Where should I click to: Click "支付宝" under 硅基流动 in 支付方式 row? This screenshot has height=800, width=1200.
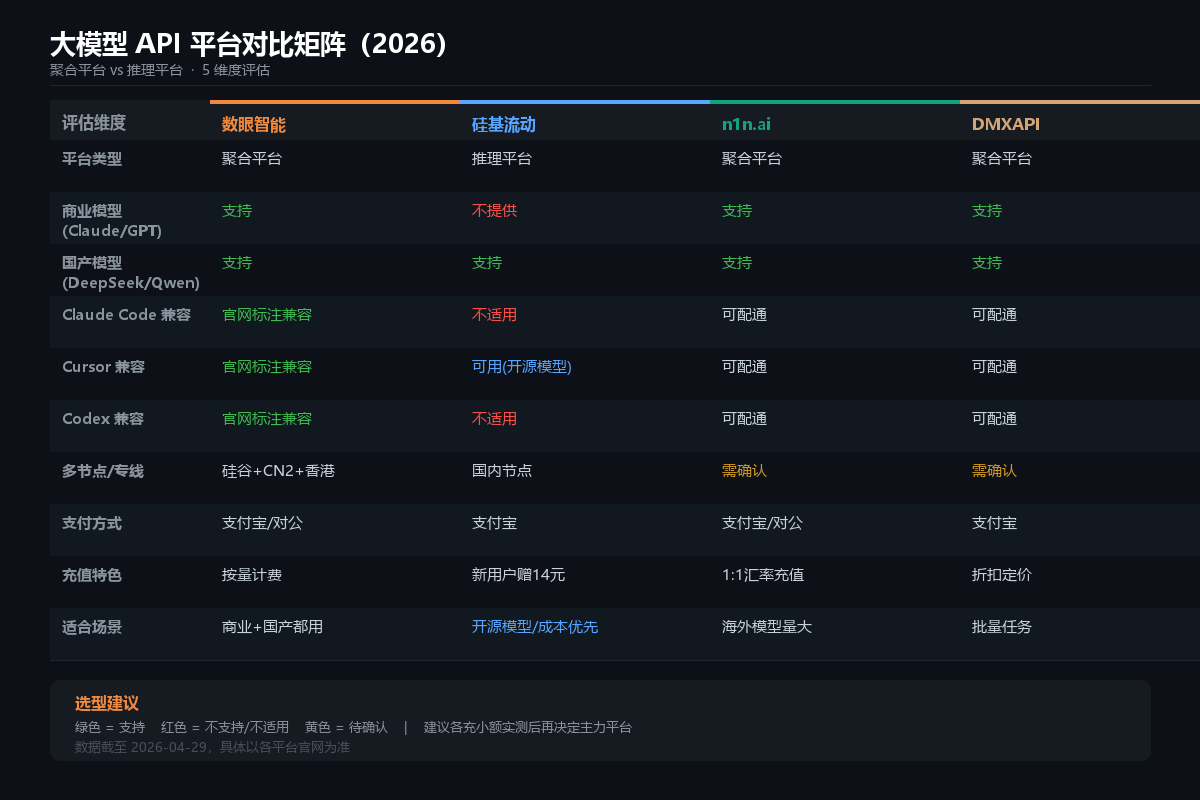494,522
